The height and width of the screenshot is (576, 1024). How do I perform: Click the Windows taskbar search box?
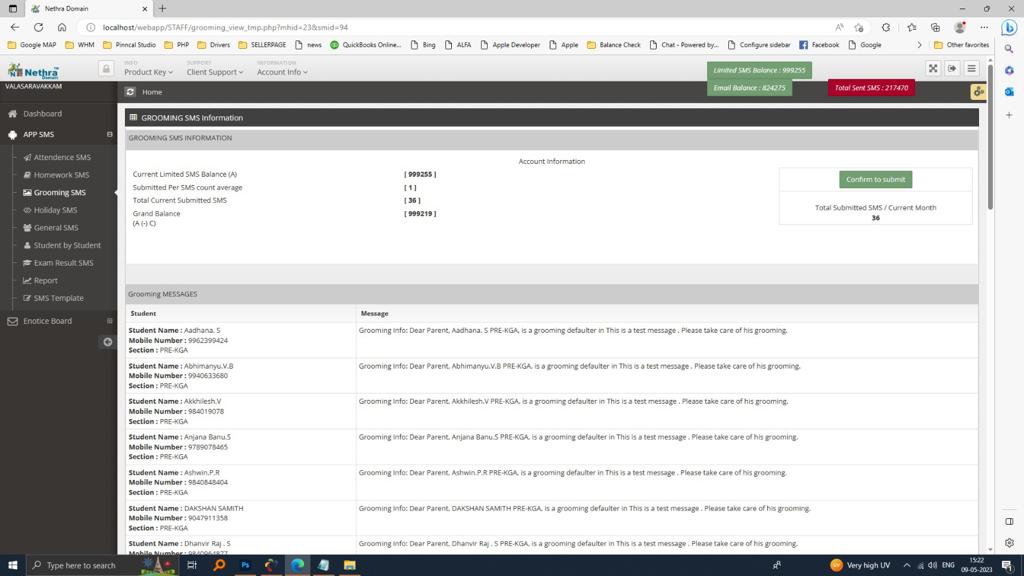[82, 565]
